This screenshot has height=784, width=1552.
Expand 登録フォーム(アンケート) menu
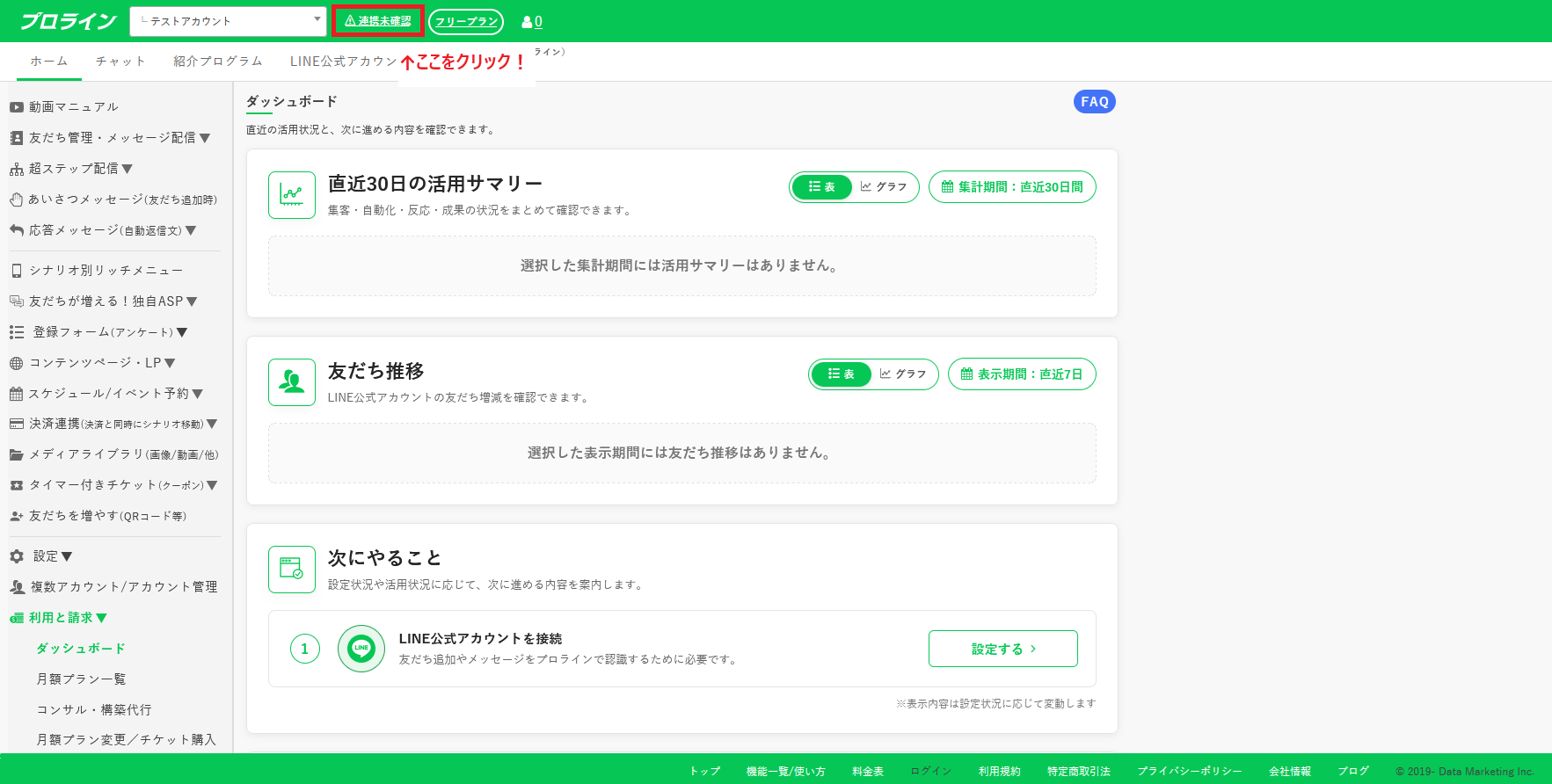(x=182, y=332)
